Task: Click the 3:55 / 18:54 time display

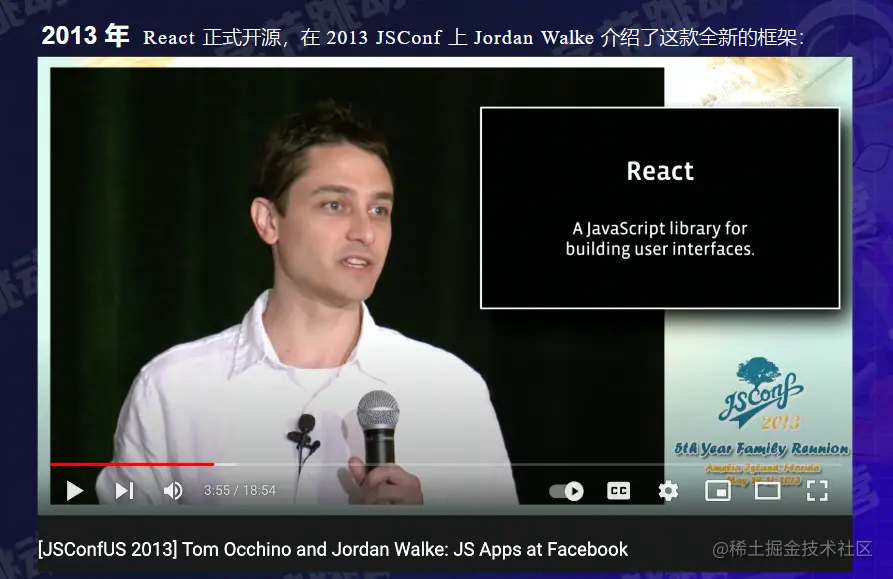Action: [240, 490]
